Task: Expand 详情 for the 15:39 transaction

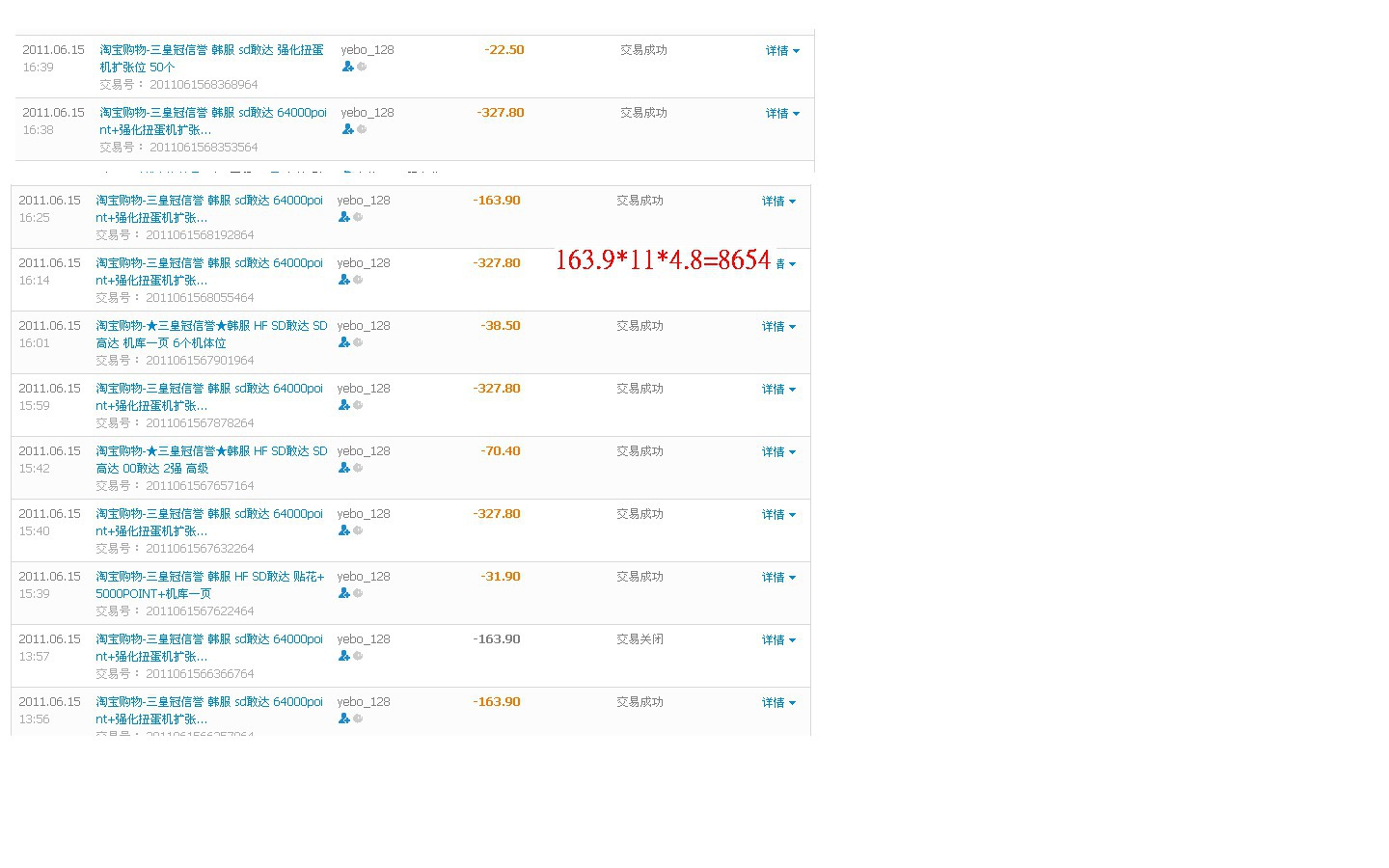Action: point(778,577)
